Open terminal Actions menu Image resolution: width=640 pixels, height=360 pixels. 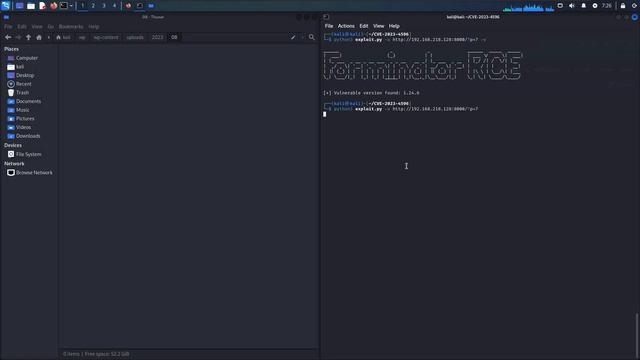[x=346, y=26]
